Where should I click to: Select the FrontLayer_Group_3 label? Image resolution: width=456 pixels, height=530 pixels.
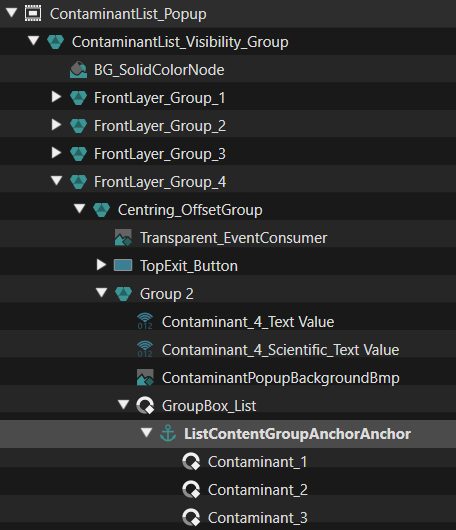coord(160,154)
